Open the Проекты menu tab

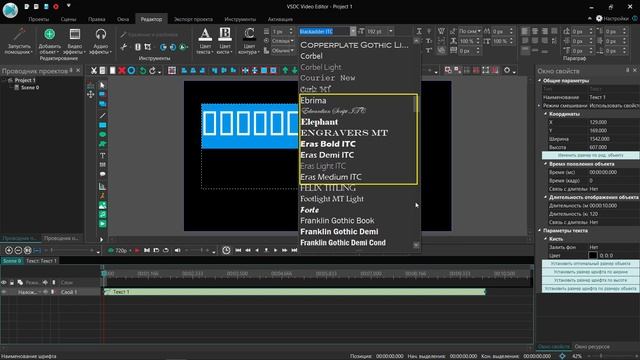pos(39,19)
